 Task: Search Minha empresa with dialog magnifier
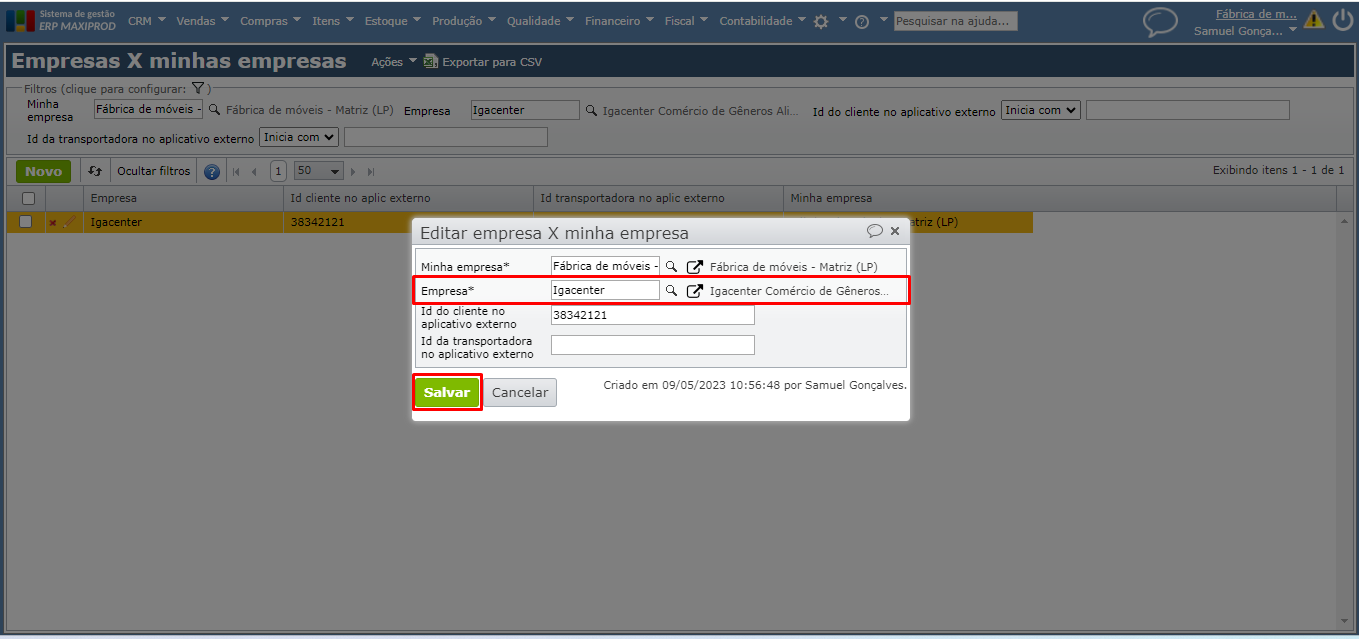672,266
